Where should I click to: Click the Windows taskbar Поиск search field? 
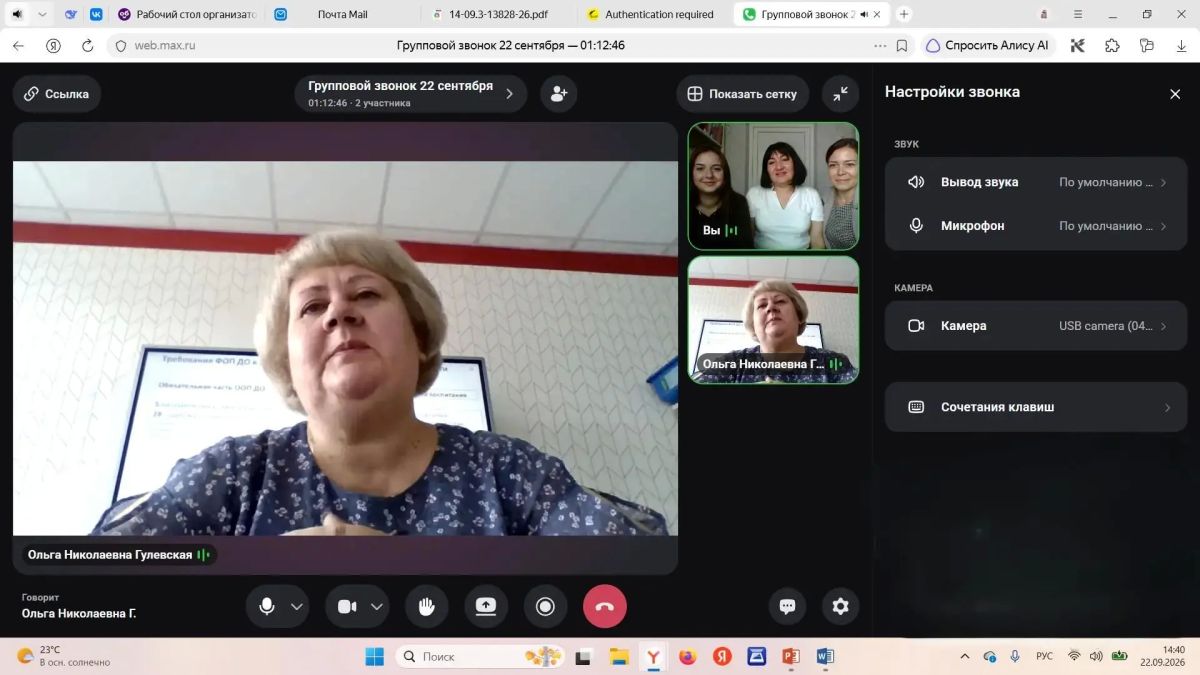(481, 656)
